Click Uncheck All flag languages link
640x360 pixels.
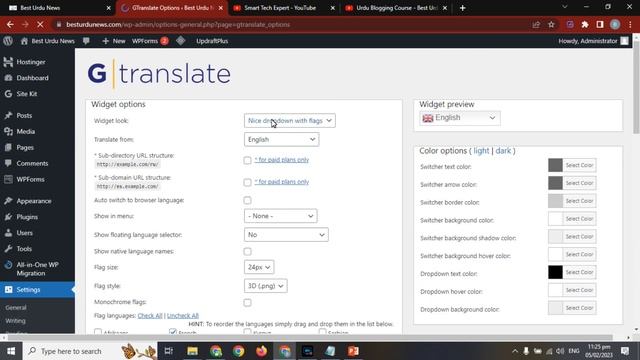coord(182,316)
